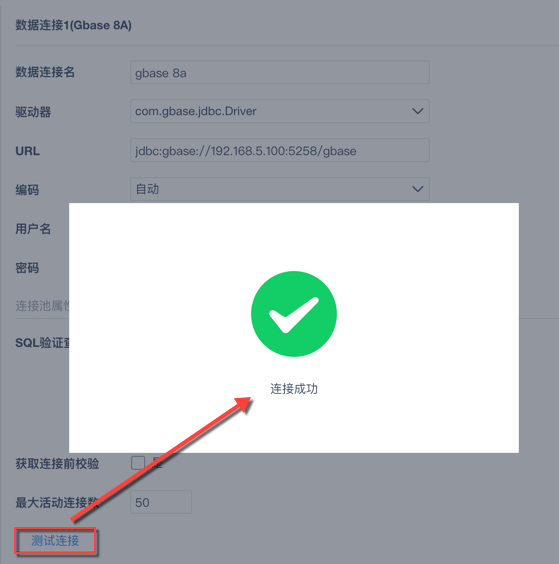559x564 pixels.
Task: Click the 连接成功 message text
Action: pos(294,389)
